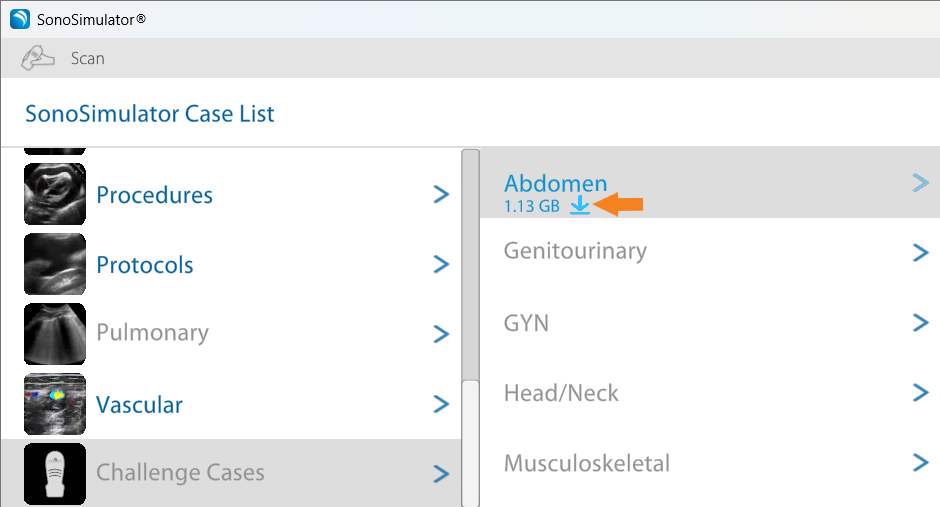The height and width of the screenshot is (507, 940).
Task: Expand the Protocols category chevron
Action: 441,264
